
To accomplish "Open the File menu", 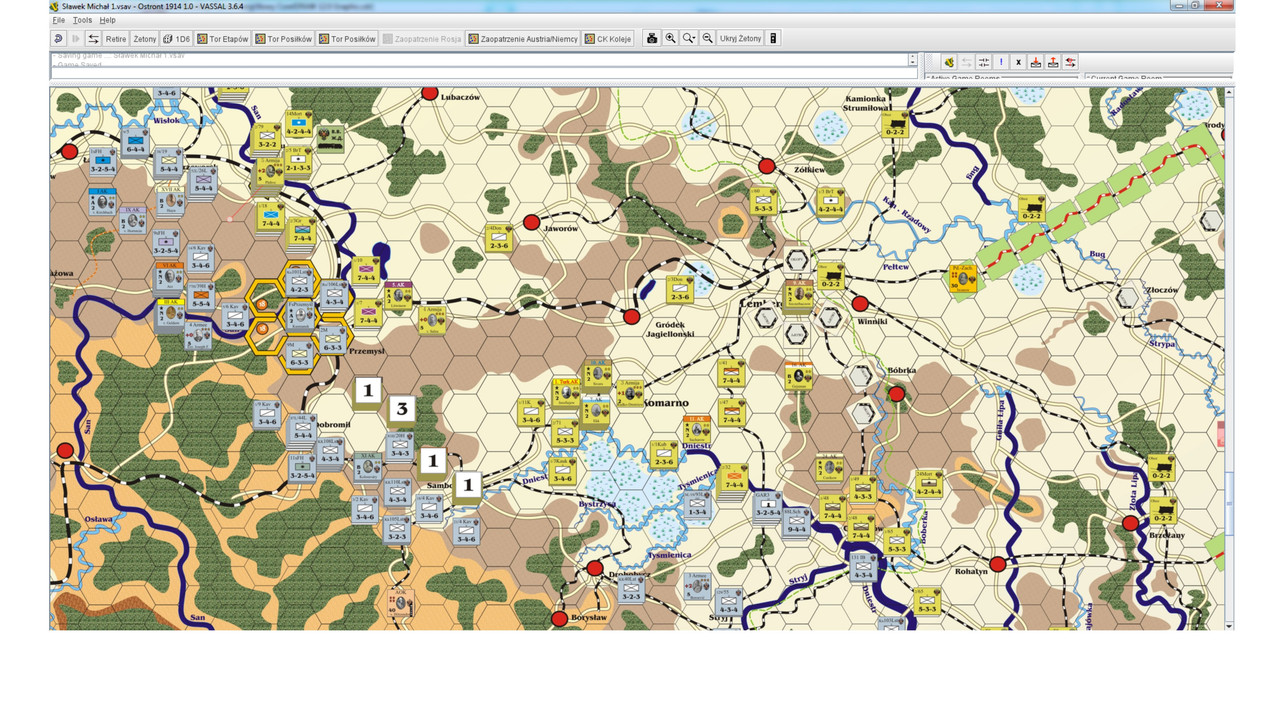I will point(59,20).
